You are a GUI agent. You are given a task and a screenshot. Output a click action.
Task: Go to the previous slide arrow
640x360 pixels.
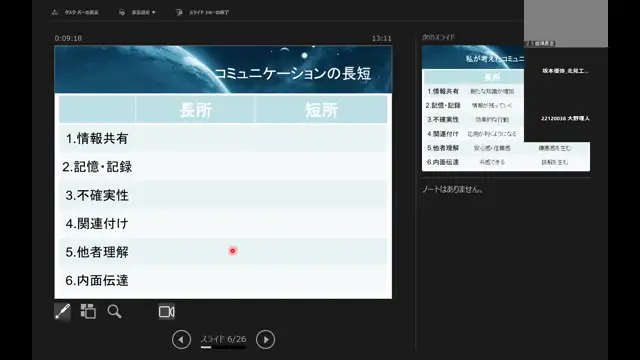click(181, 340)
